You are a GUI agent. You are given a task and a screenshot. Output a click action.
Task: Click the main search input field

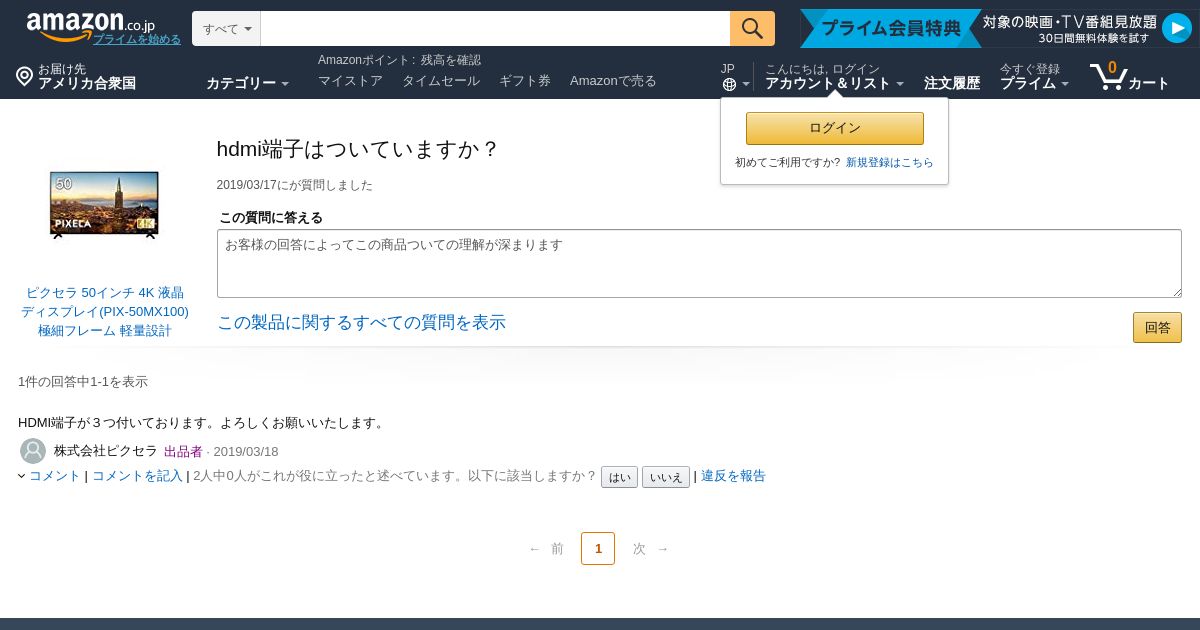point(495,29)
